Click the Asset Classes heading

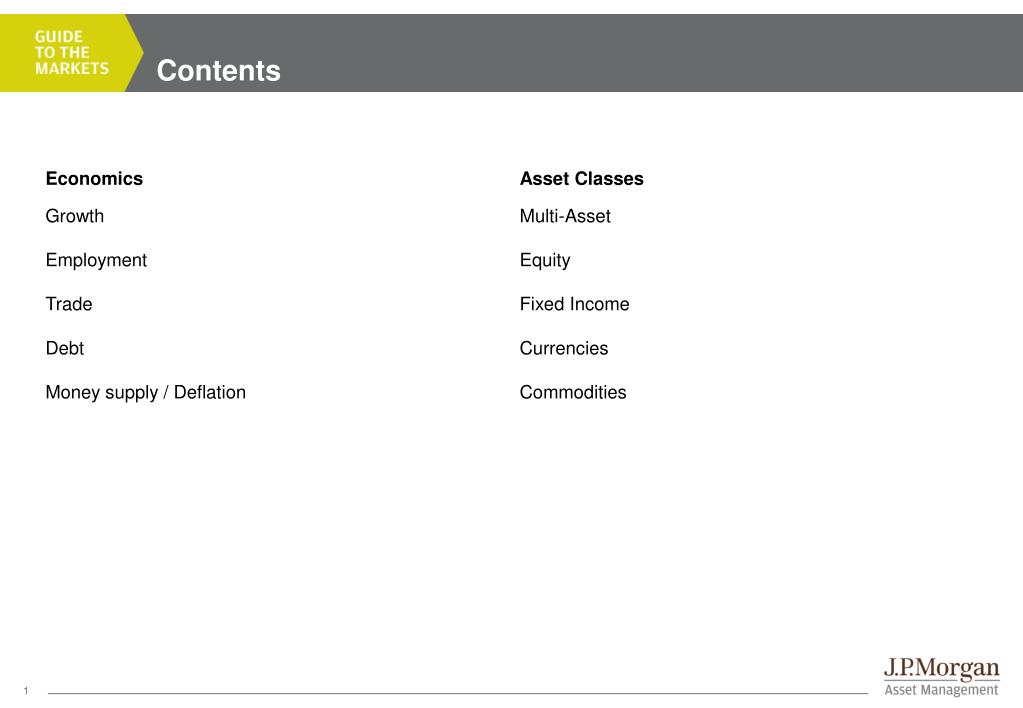pyautogui.click(x=581, y=179)
